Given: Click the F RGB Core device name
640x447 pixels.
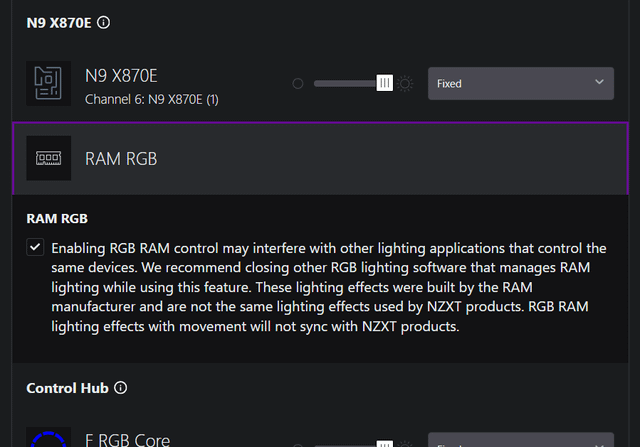Looking at the screenshot, I should tap(128, 440).
